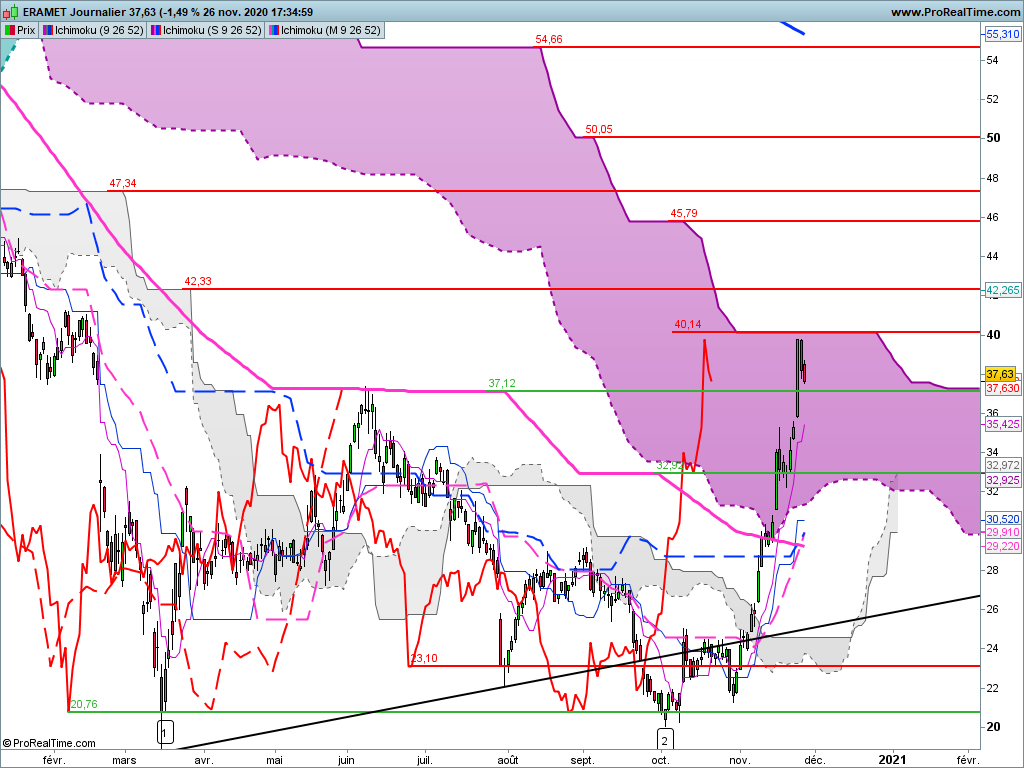Click the boxed marker 2 near October low
This screenshot has height=768, width=1024.
point(665,740)
